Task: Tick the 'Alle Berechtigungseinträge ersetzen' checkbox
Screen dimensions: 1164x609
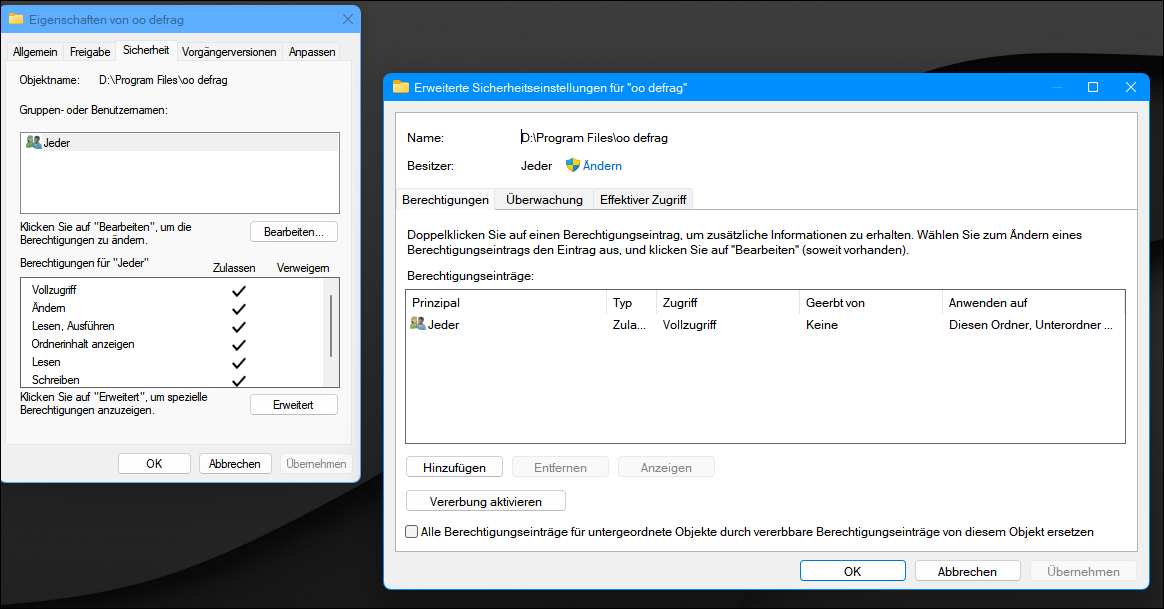Action: (411, 532)
